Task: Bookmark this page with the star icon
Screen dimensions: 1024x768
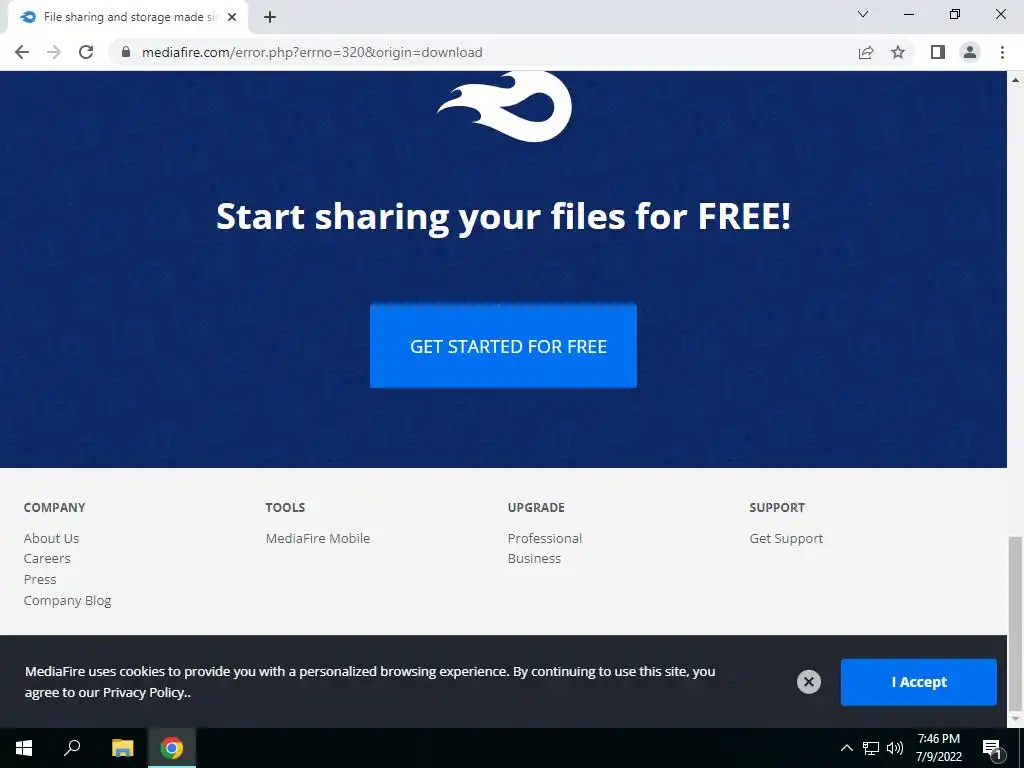Action: pyautogui.click(x=898, y=52)
